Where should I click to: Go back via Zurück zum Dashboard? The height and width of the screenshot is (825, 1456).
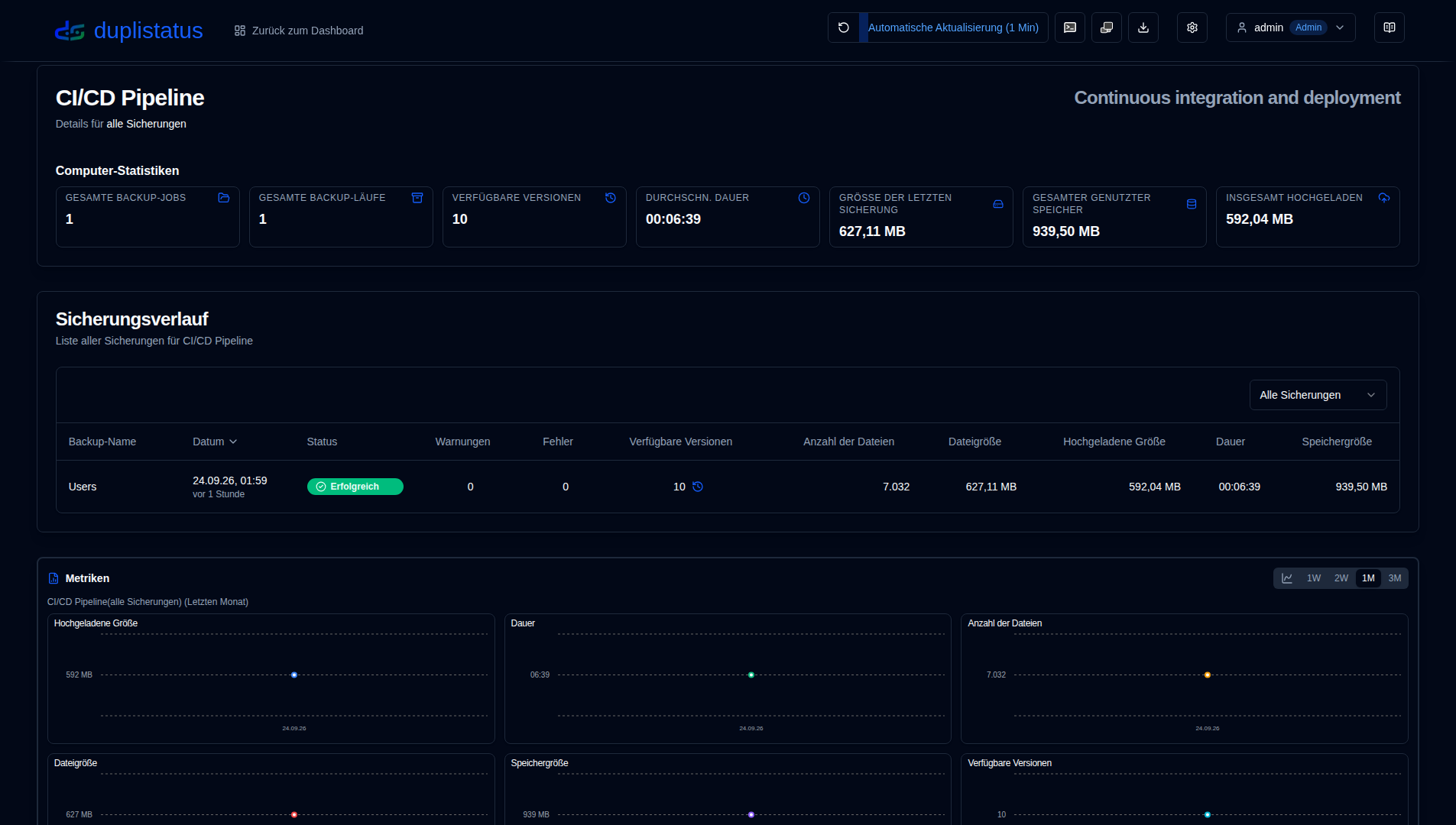(299, 31)
